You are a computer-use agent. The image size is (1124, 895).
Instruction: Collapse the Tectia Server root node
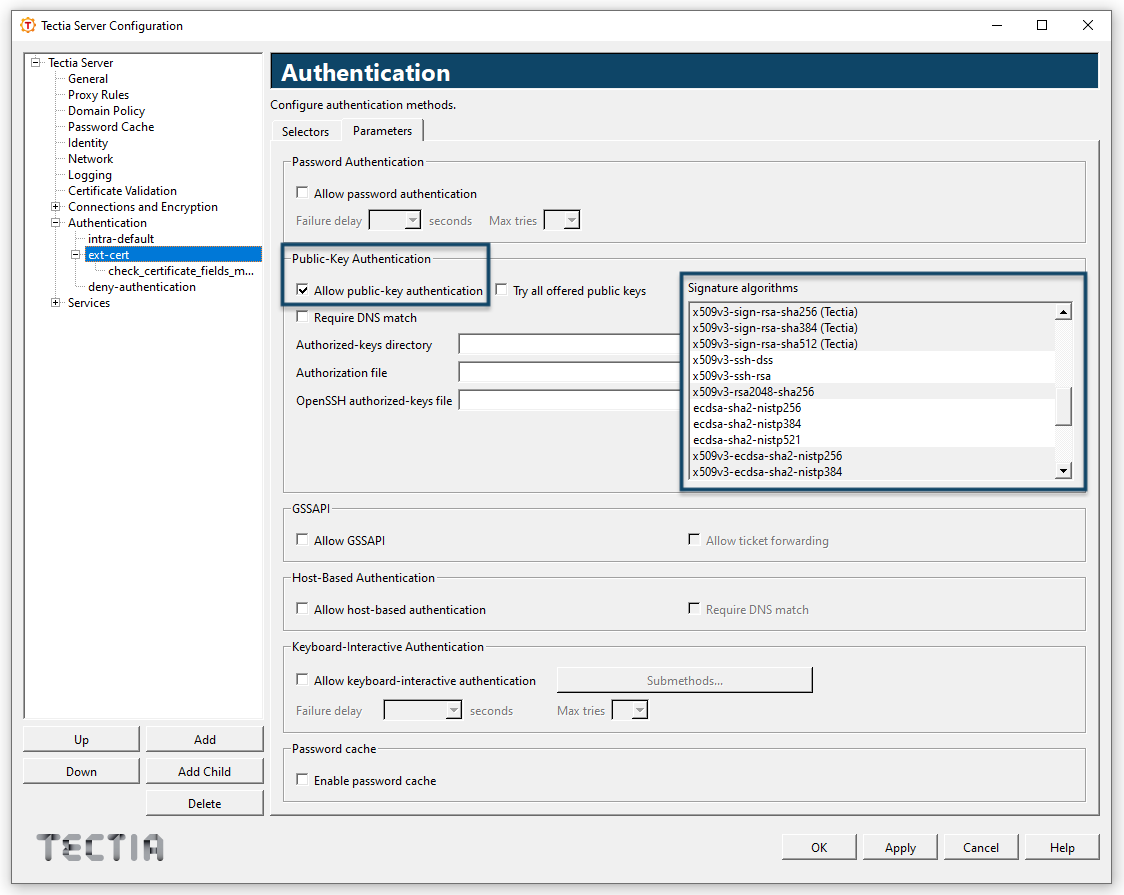tap(35, 62)
